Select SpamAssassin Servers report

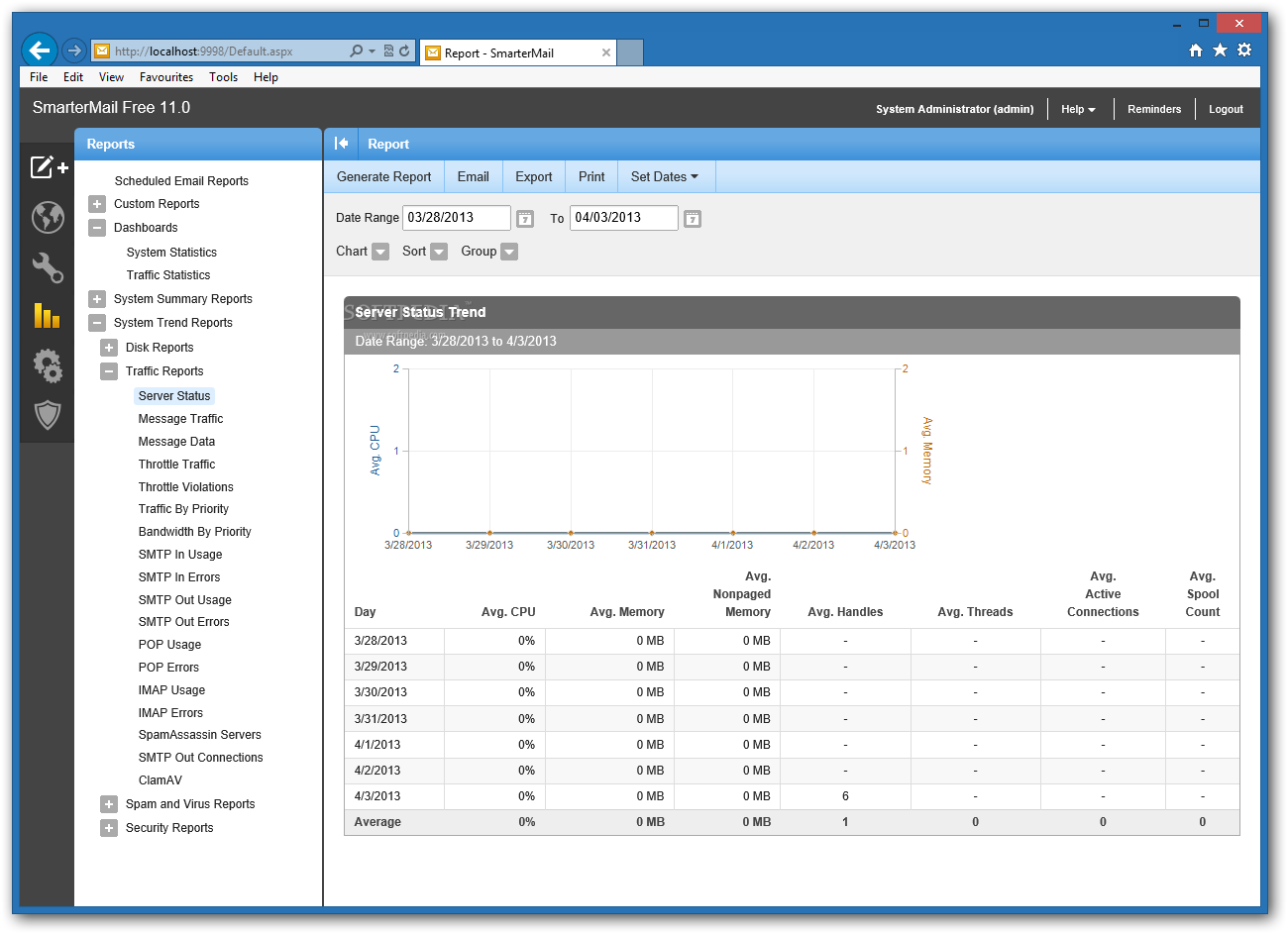[200, 735]
